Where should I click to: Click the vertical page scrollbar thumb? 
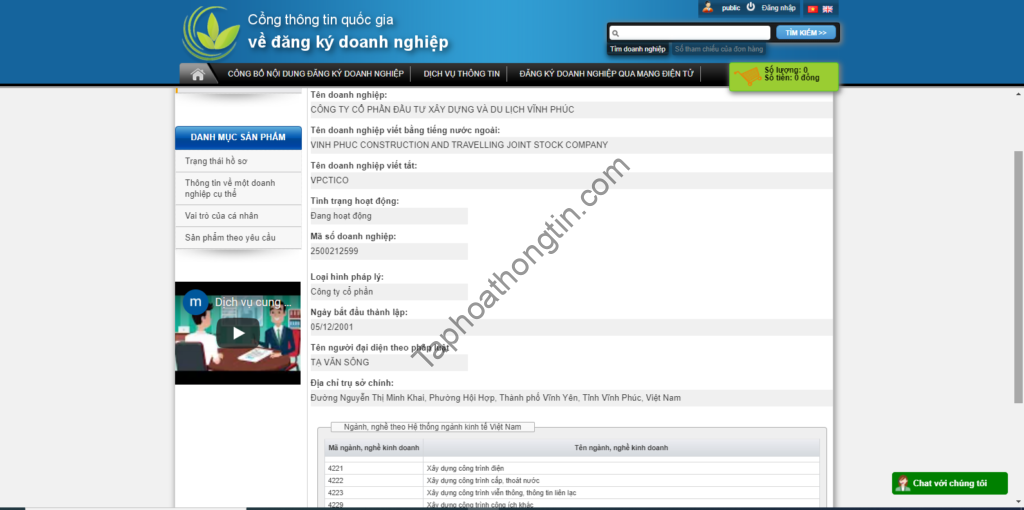[1018, 276]
